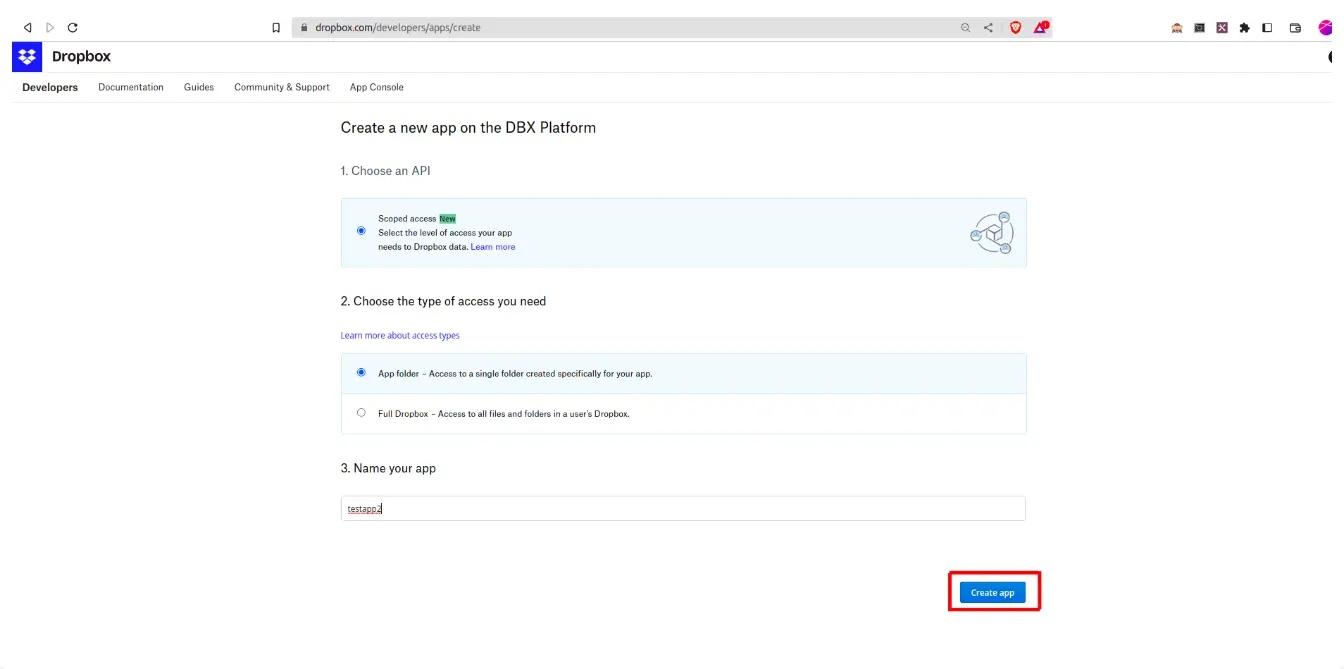This screenshot has width=1344, height=669.
Task: Click the browser back arrow
Action: click(x=27, y=27)
